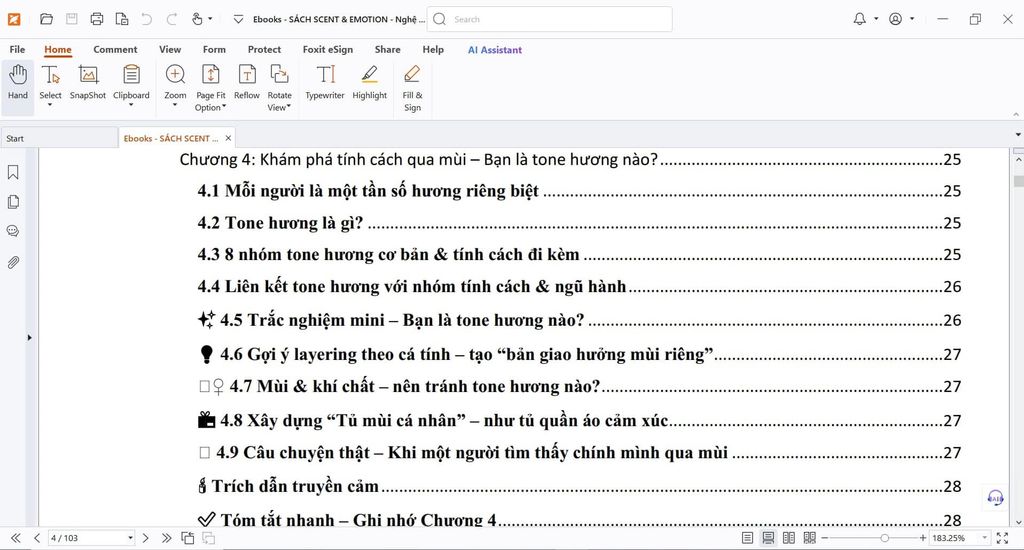Image resolution: width=1024 pixels, height=550 pixels.
Task: Select the Typewriter tool
Action: point(325,82)
